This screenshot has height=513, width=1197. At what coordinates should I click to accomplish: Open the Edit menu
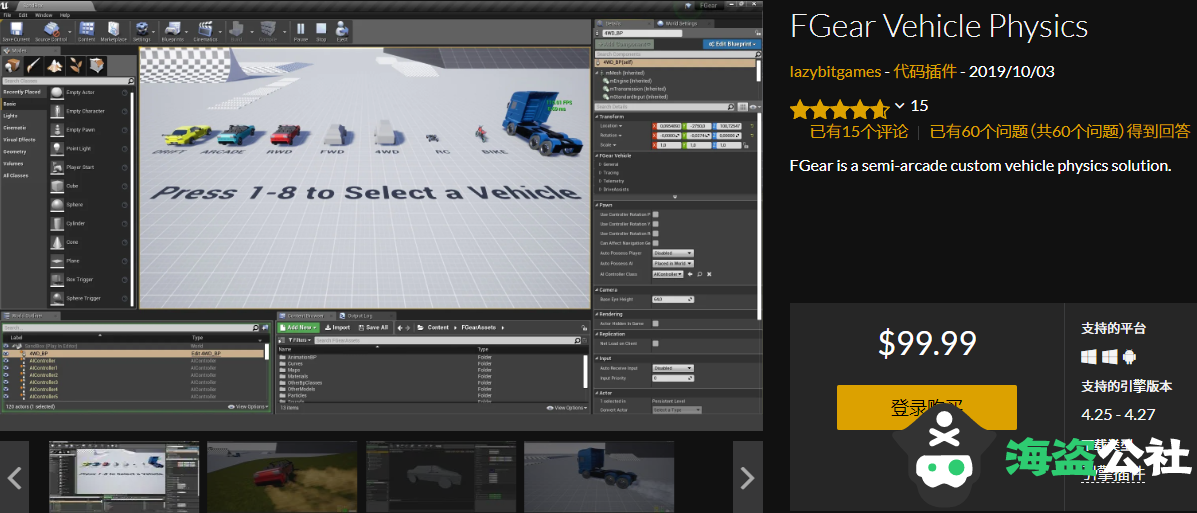coord(24,15)
